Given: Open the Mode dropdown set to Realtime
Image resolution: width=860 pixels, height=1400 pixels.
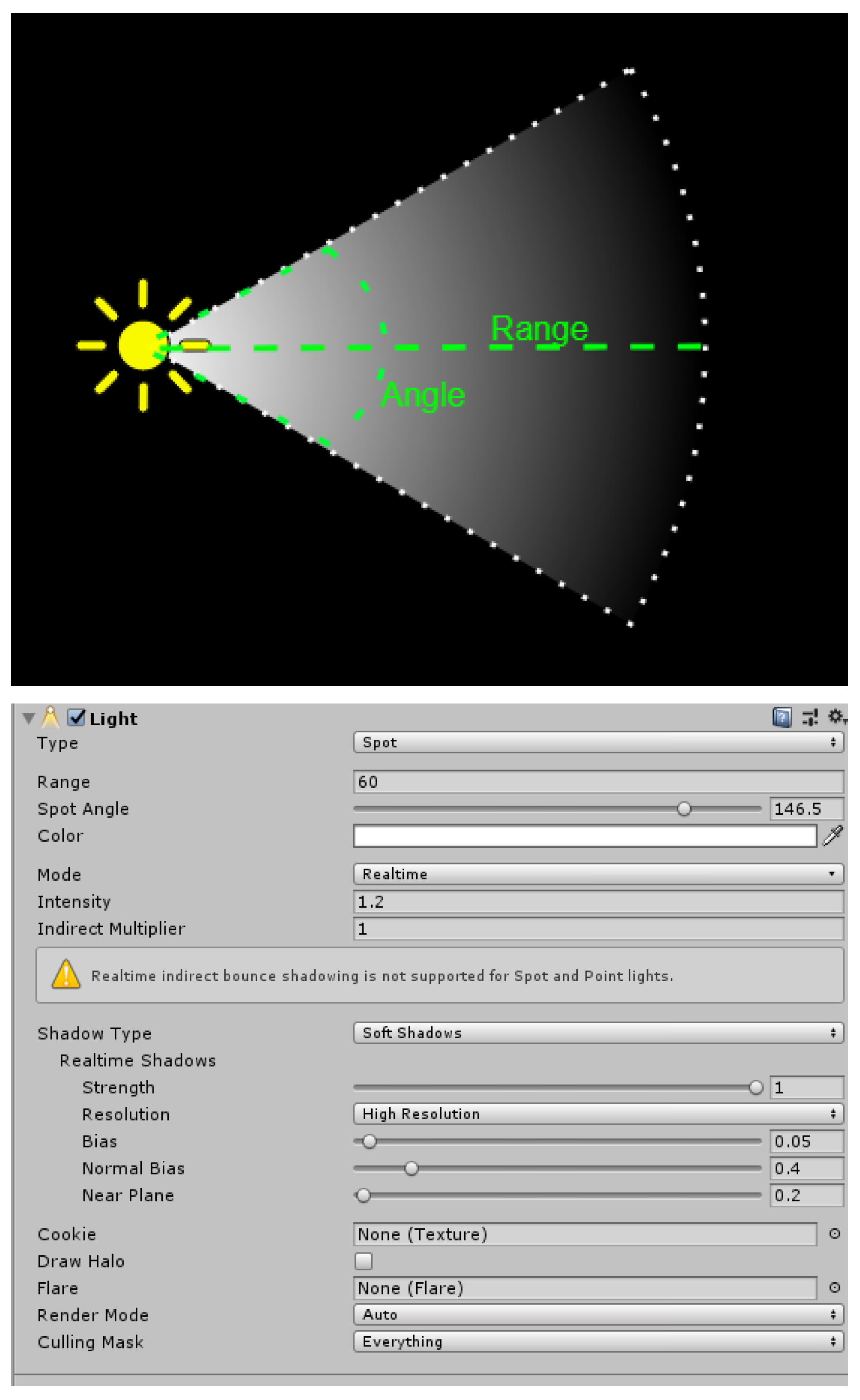Looking at the screenshot, I should (598, 874).
